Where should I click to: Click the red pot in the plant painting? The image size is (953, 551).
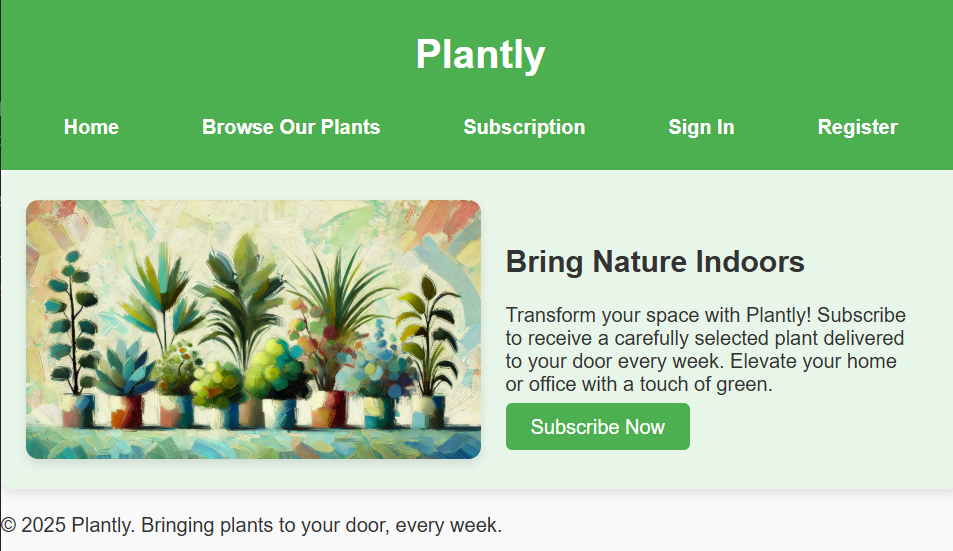126,412
